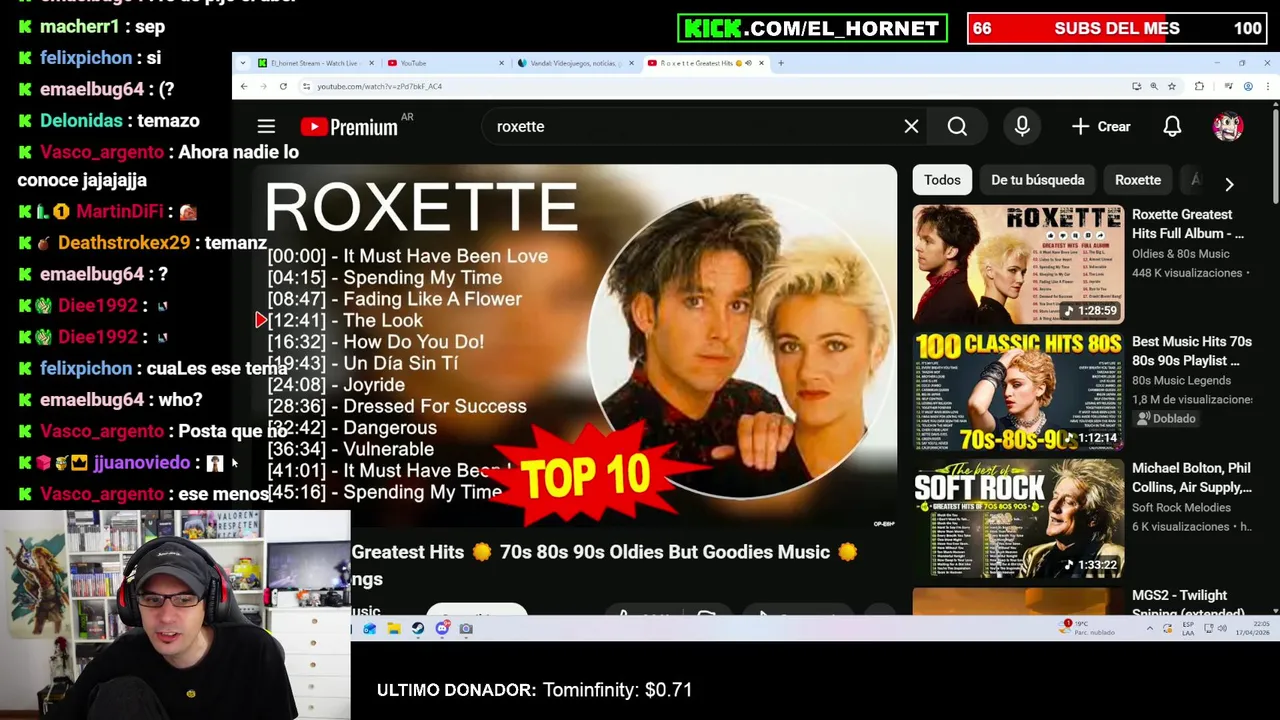Open the ESP LAA language switcher

(1188, 628)
